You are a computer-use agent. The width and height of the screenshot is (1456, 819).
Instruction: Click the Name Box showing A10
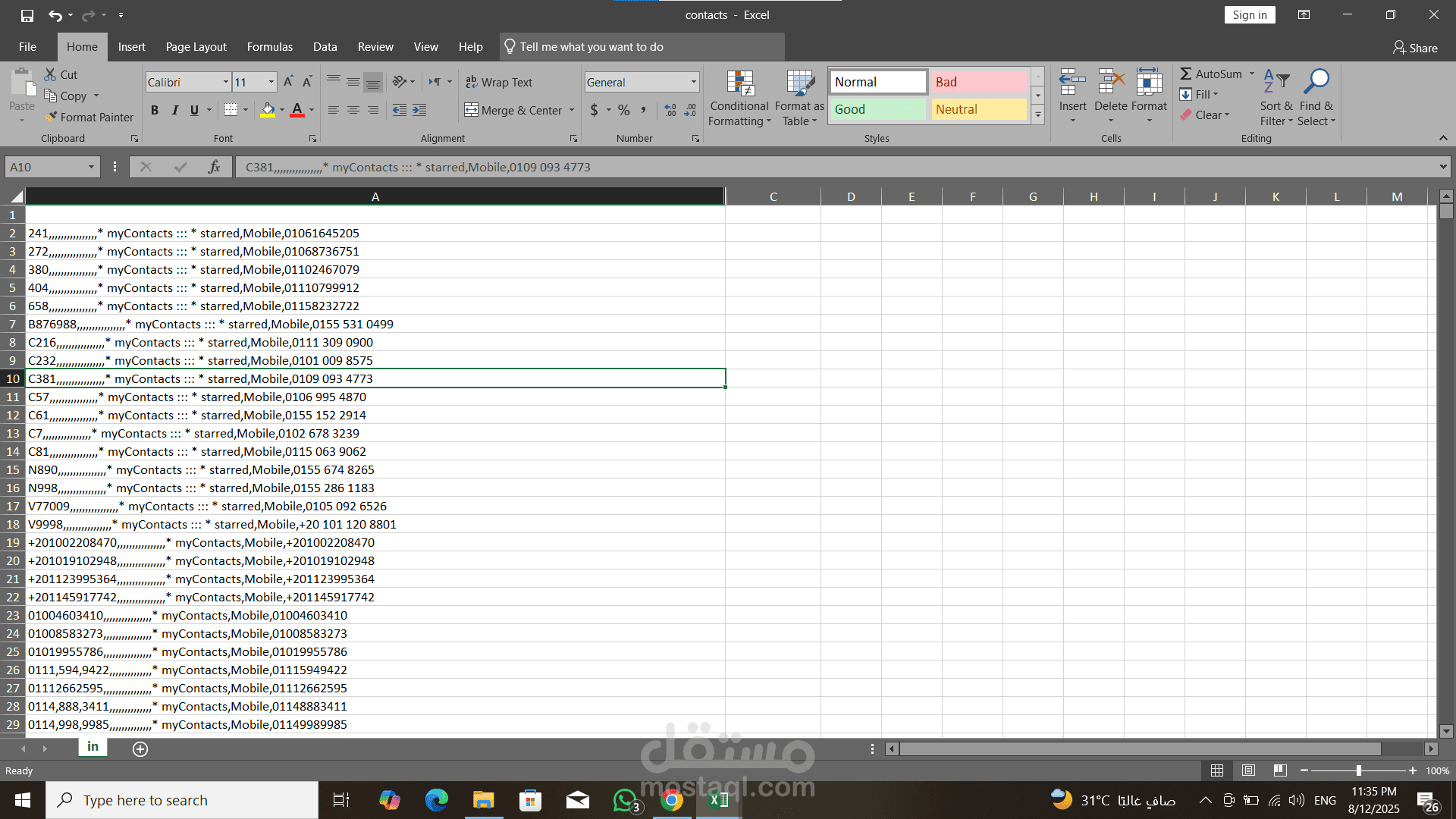[x=45, y=167]
